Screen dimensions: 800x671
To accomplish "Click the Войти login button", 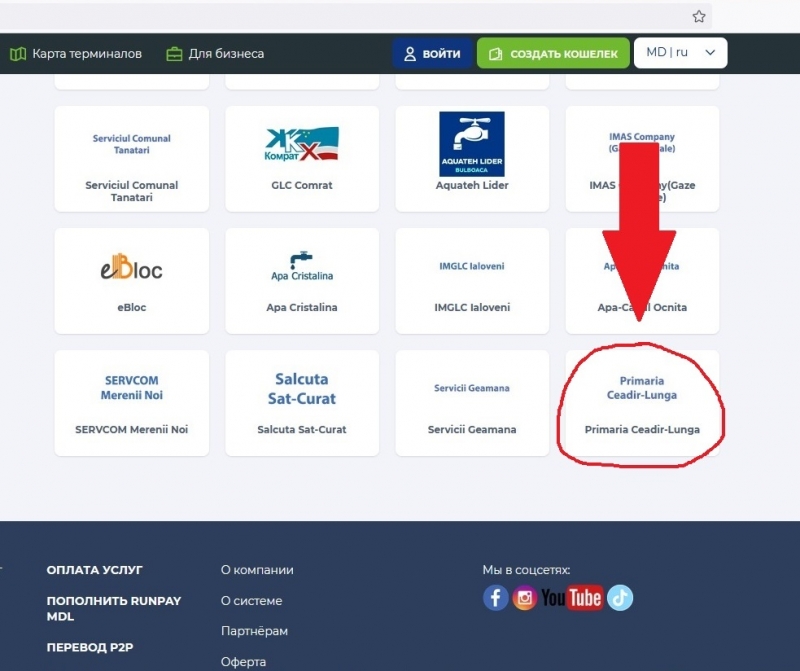I will coord(432,53).
